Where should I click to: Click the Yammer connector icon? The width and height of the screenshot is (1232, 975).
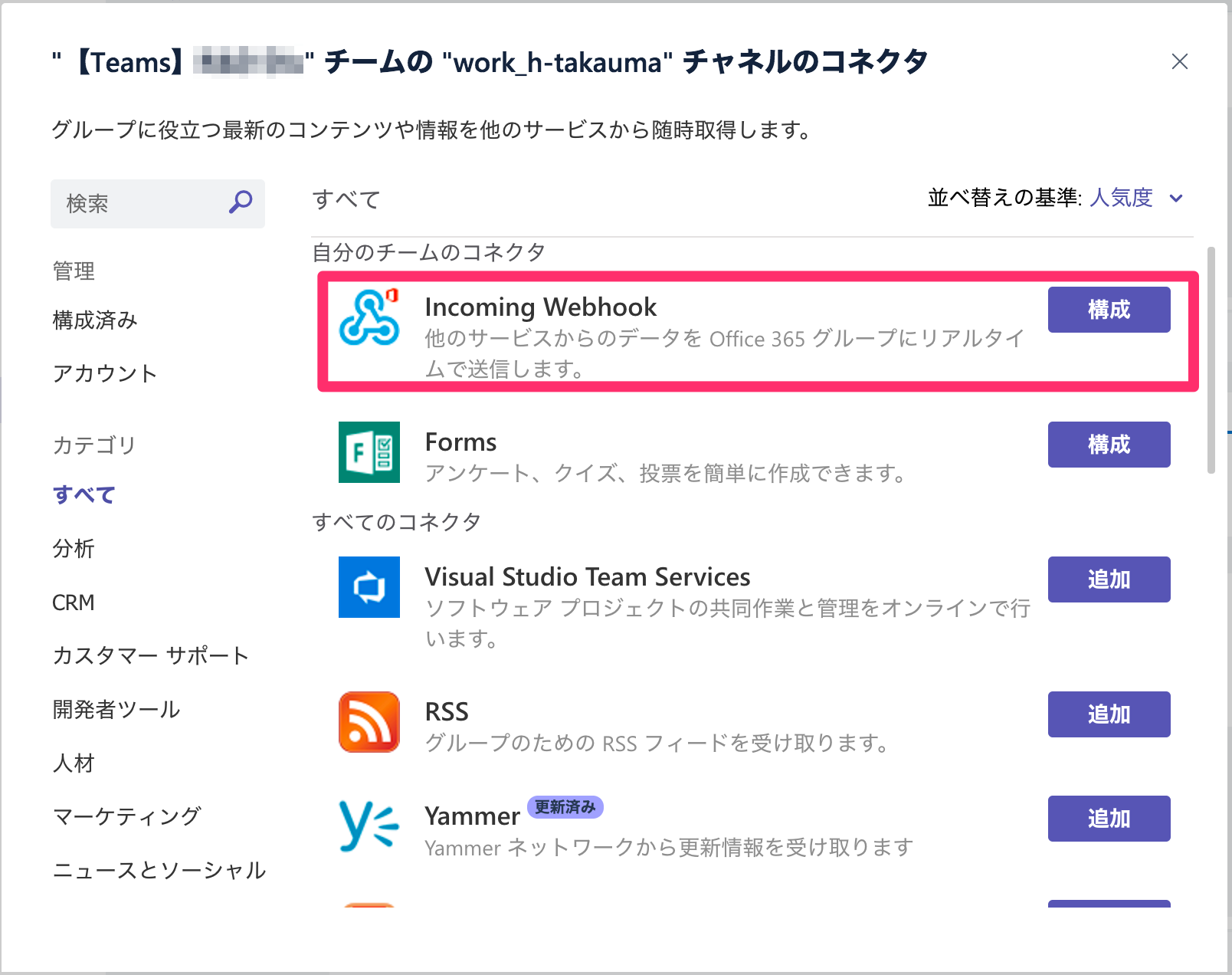point(369,826)
